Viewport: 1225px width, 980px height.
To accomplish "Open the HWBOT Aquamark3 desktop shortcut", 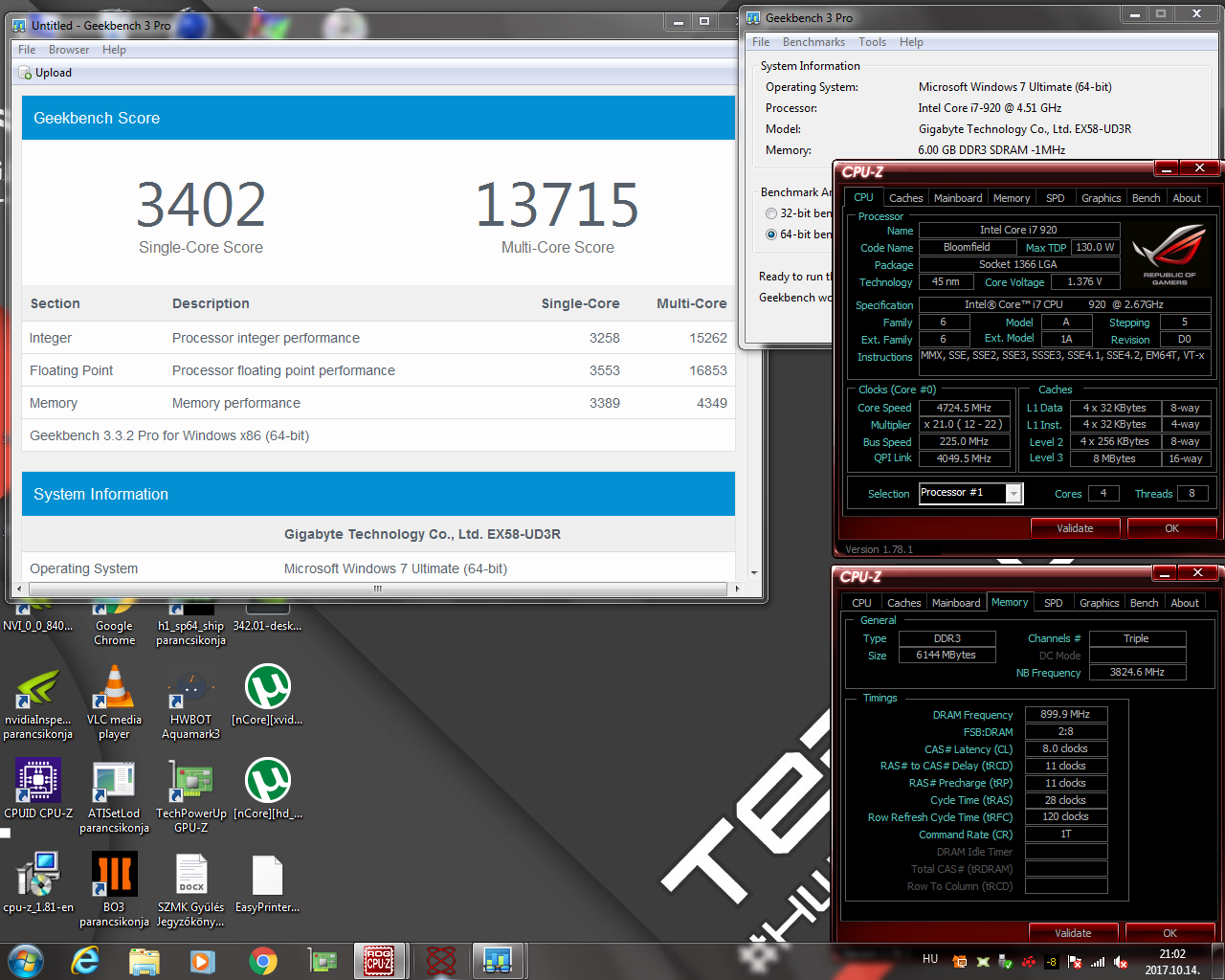I will [x=190, y=703].
